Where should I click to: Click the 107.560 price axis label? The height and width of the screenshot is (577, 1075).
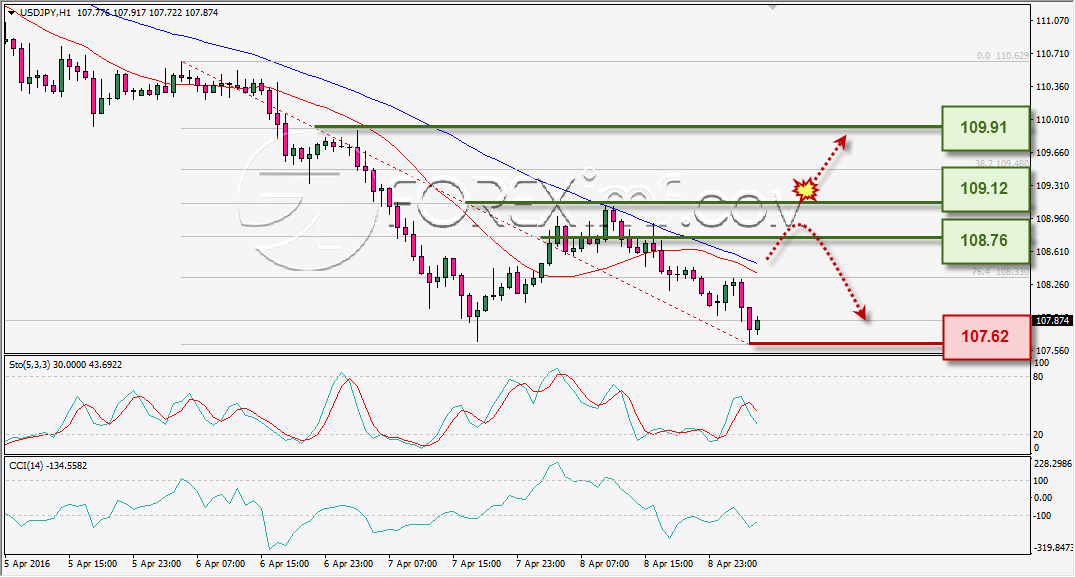1052,349
